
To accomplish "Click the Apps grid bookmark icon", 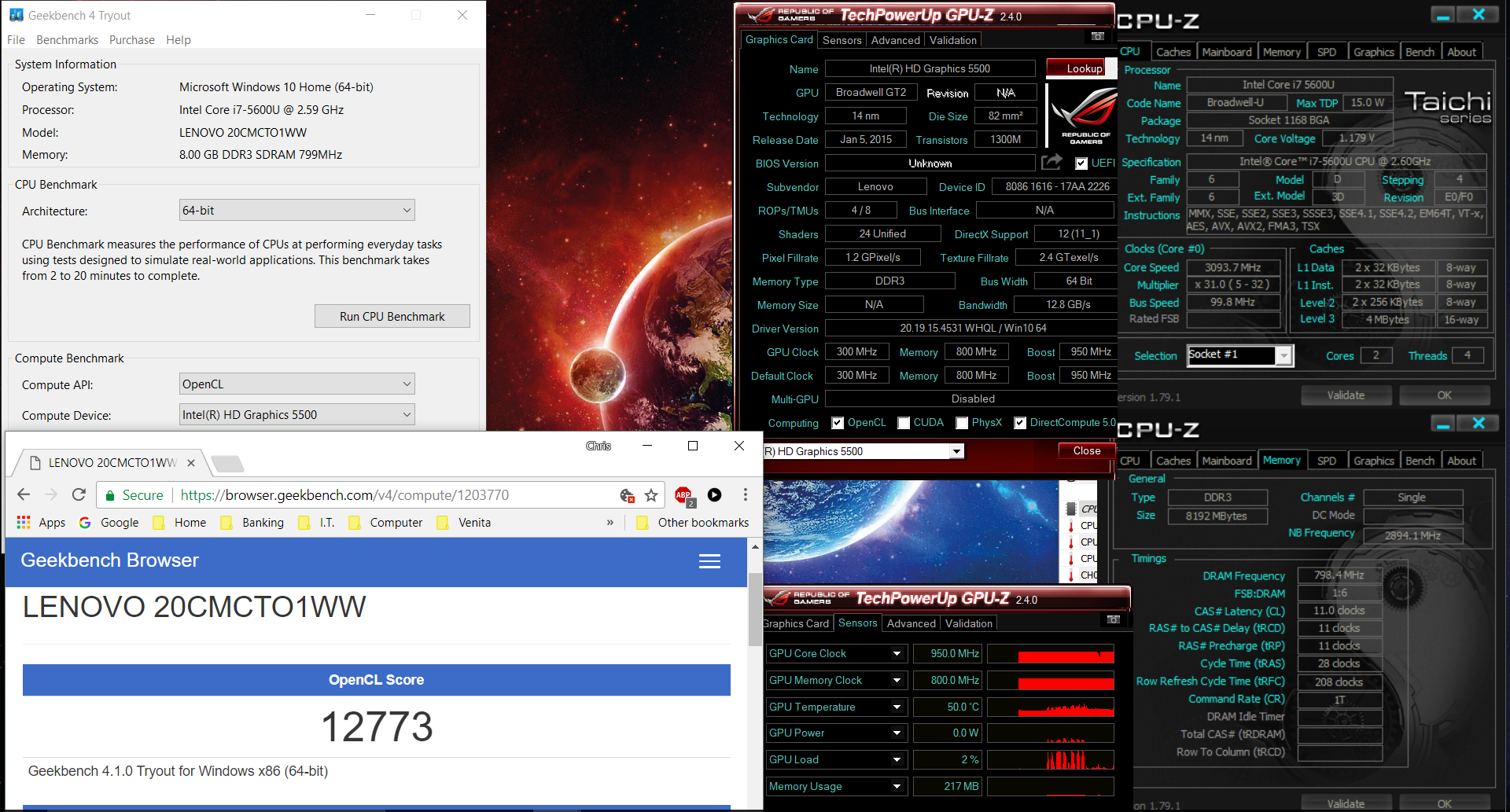I will point(24,523).
